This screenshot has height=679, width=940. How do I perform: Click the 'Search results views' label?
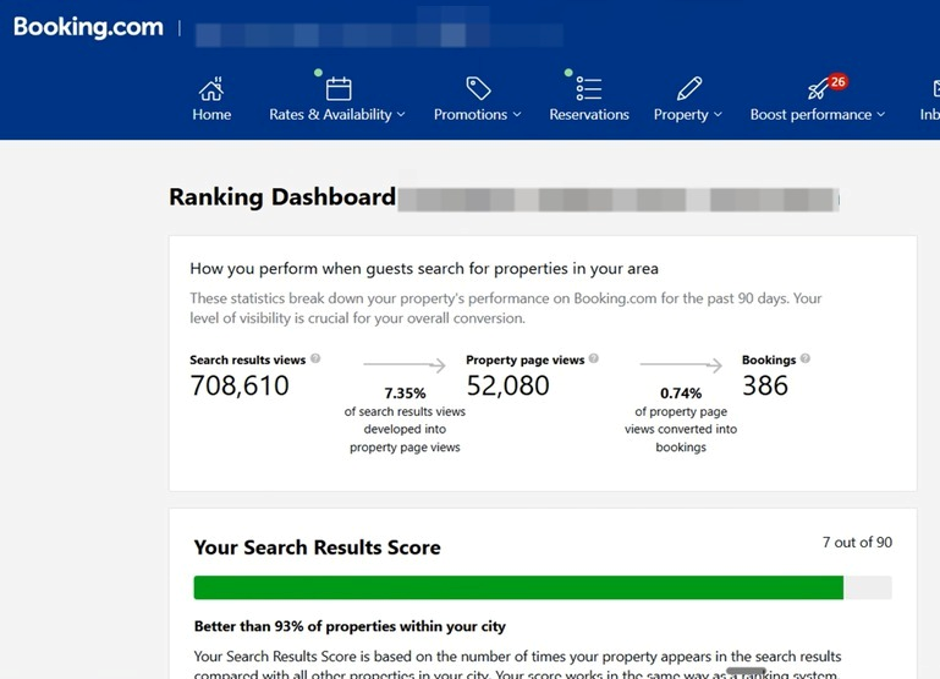click(248, 360)
